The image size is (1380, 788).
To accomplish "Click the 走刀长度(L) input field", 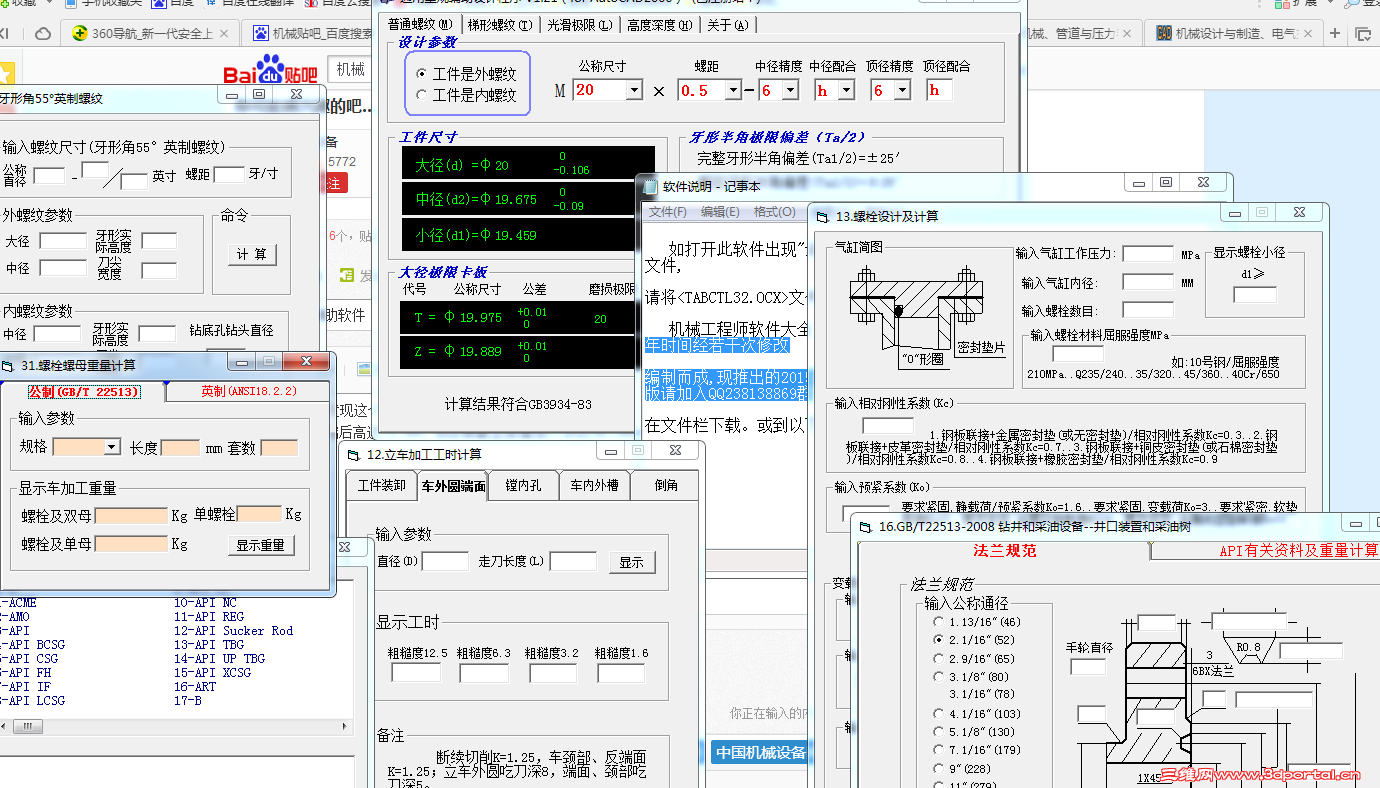I will click(573, 562).
